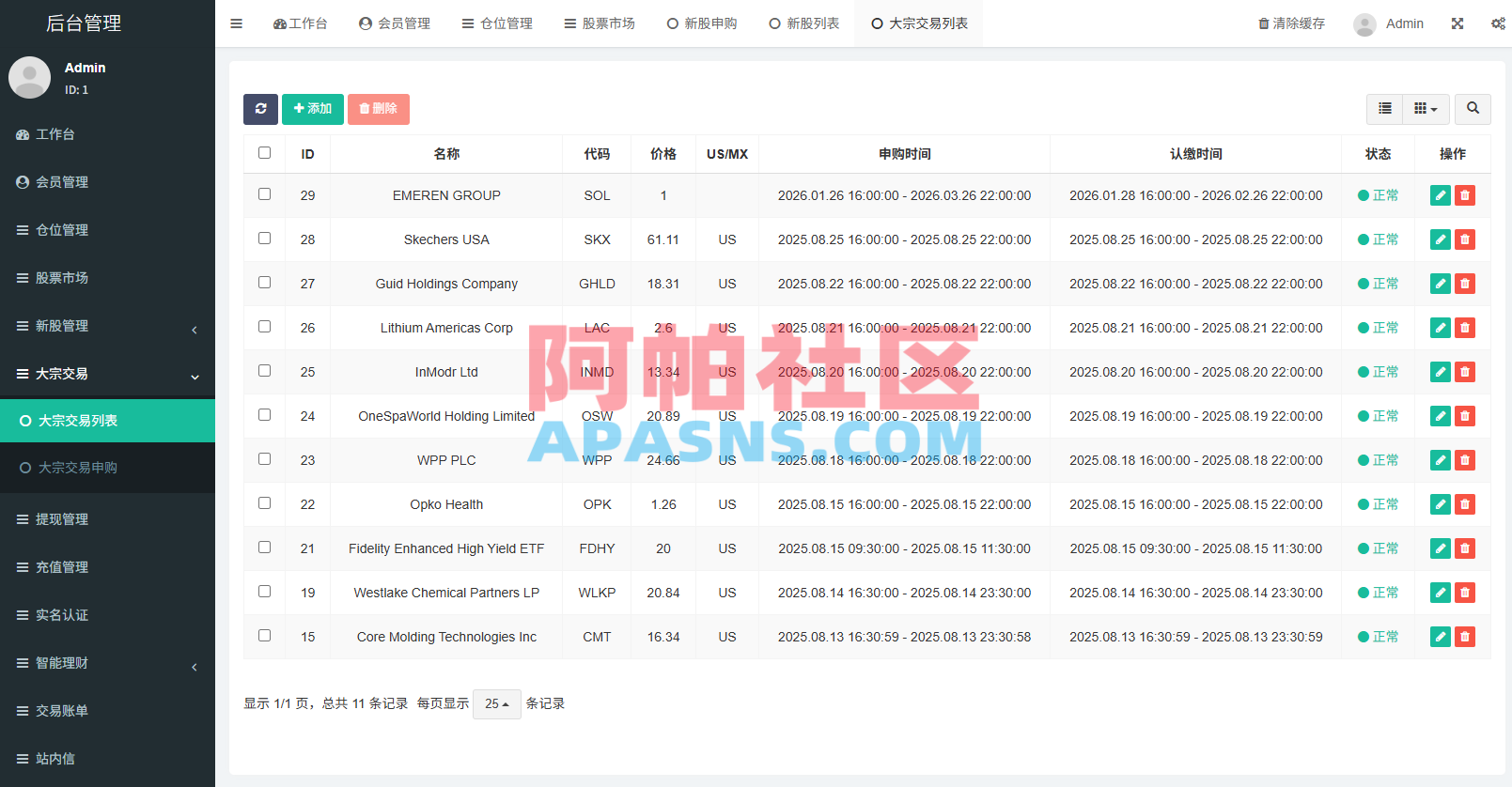Open the search icon button
This screenshot has width=1512, height=787.
pos(1473,109)
